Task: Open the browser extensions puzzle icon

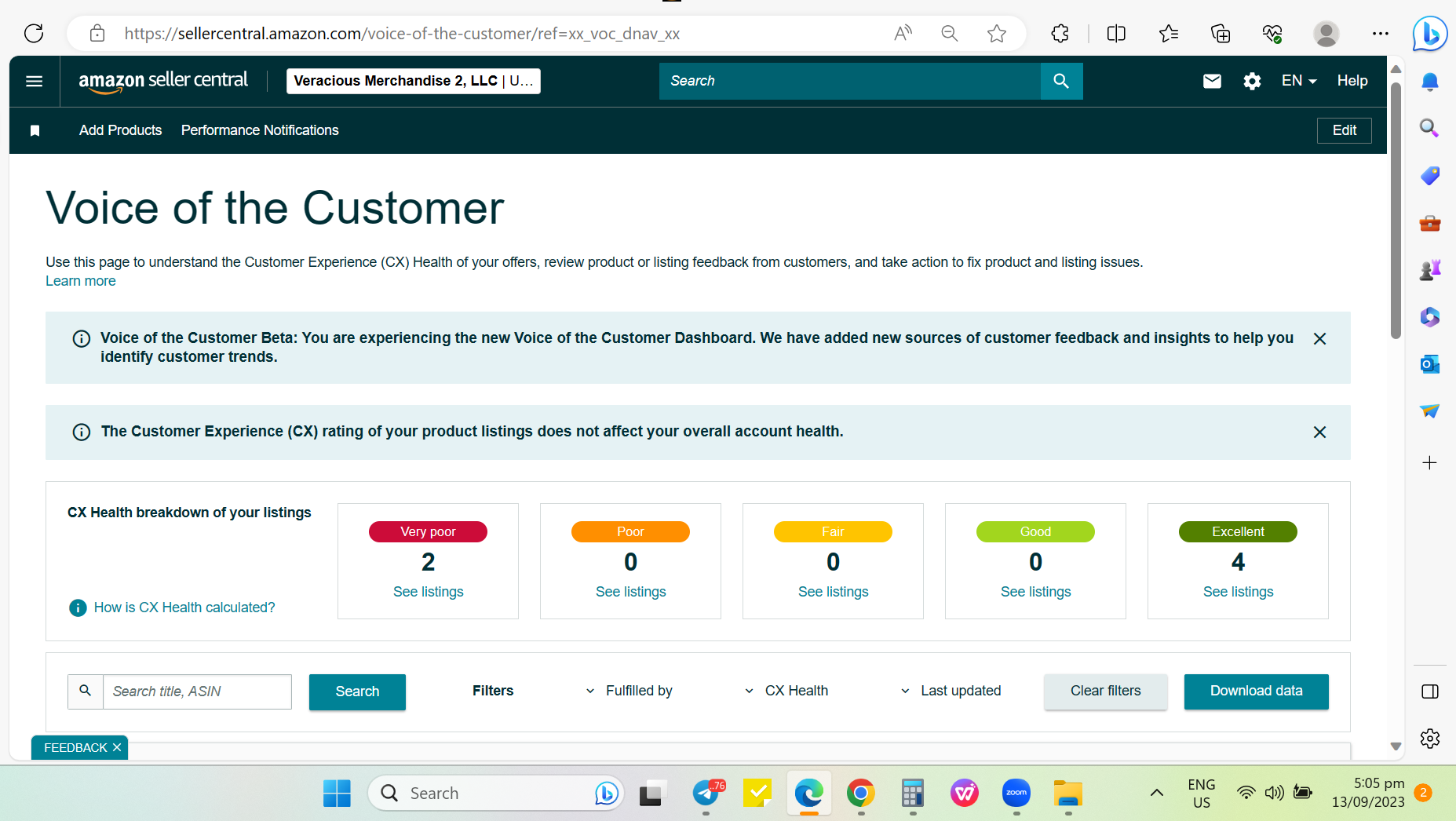Action: coord(1060,33)
